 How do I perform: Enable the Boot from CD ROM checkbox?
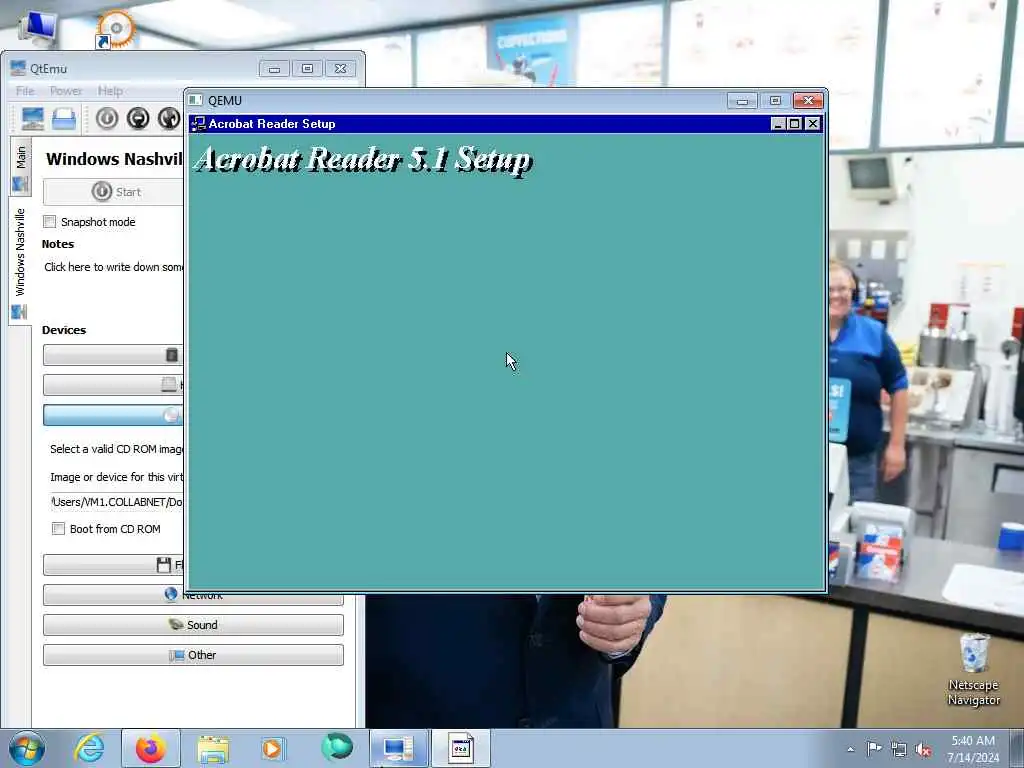(58, 529)
